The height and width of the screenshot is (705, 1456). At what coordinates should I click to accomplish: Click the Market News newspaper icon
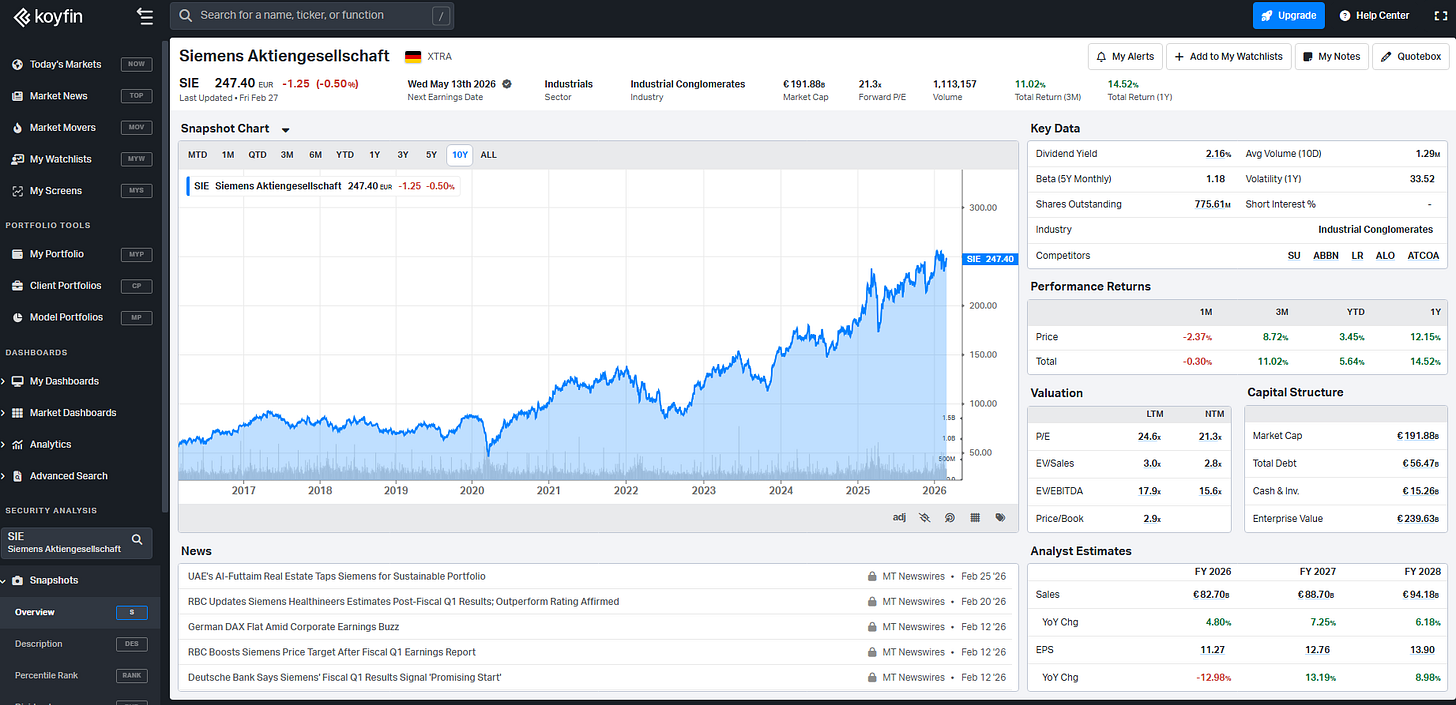17,96
